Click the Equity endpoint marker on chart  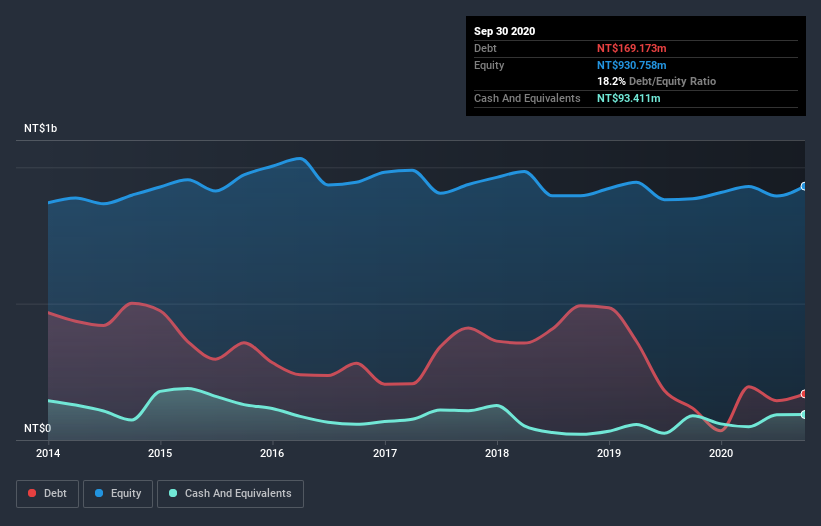[x=804, y=186]
